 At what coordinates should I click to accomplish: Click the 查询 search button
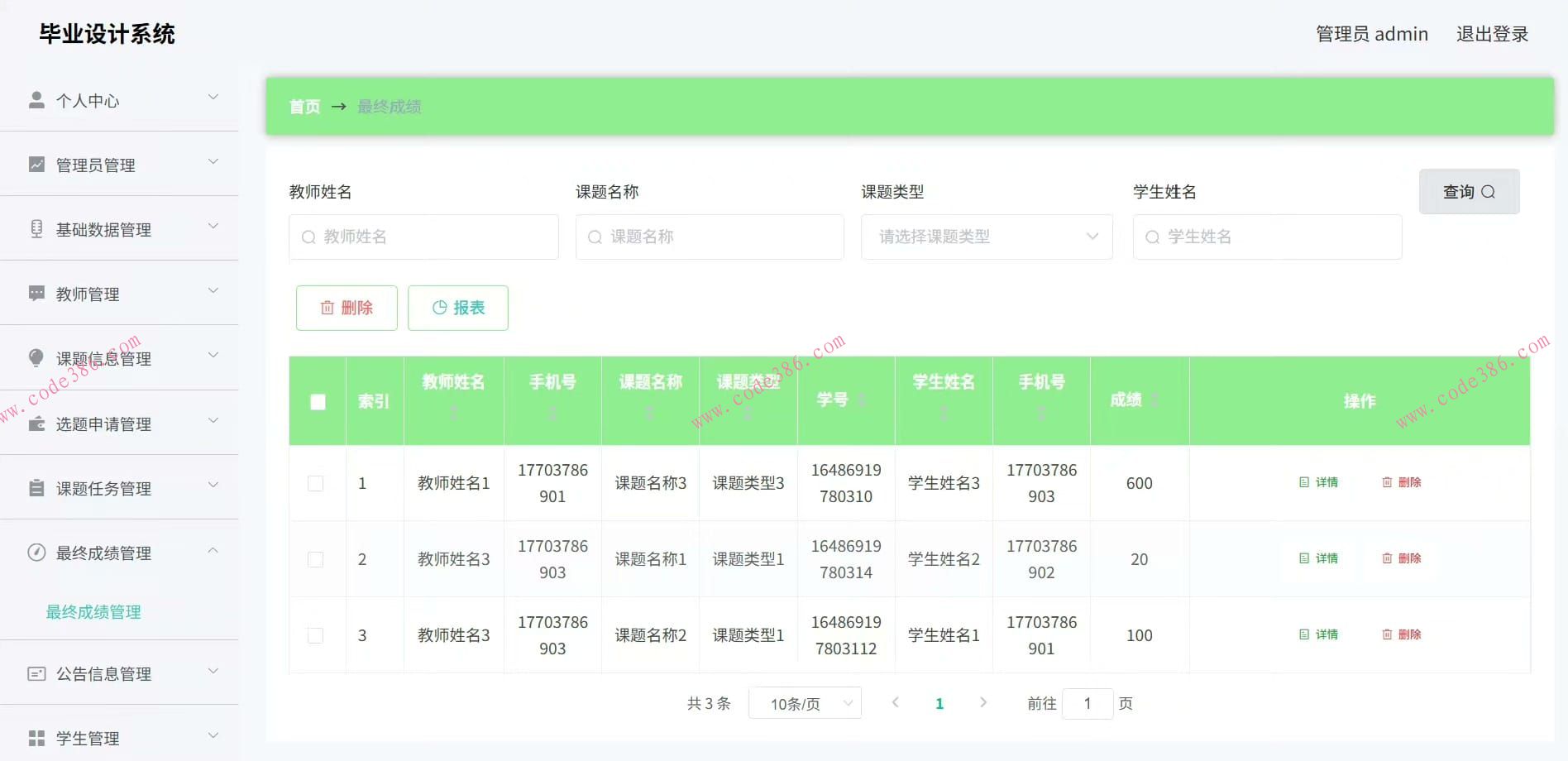point(1469,191)
